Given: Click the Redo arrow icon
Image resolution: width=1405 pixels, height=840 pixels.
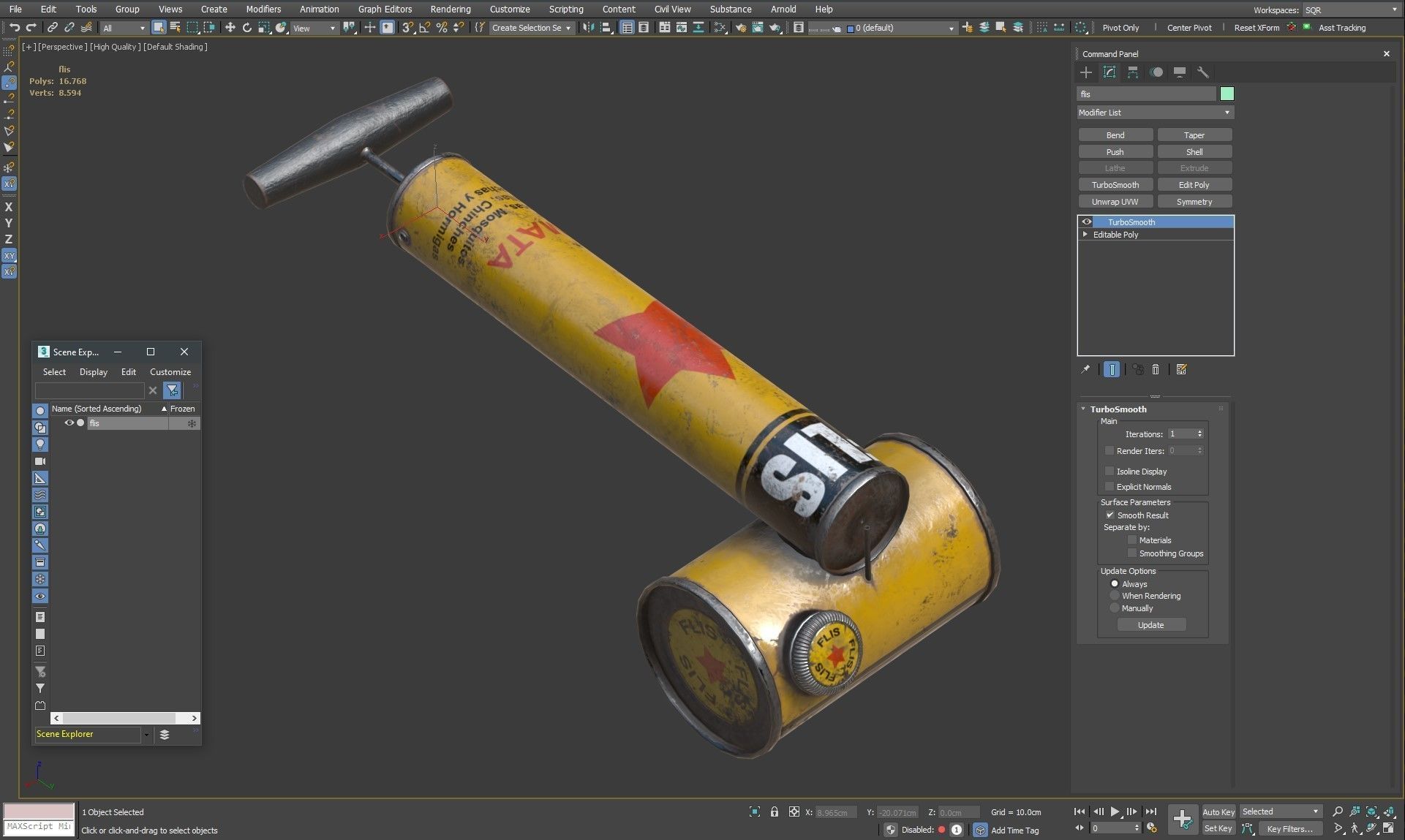Looking at the screenshot, I should 31,28.
